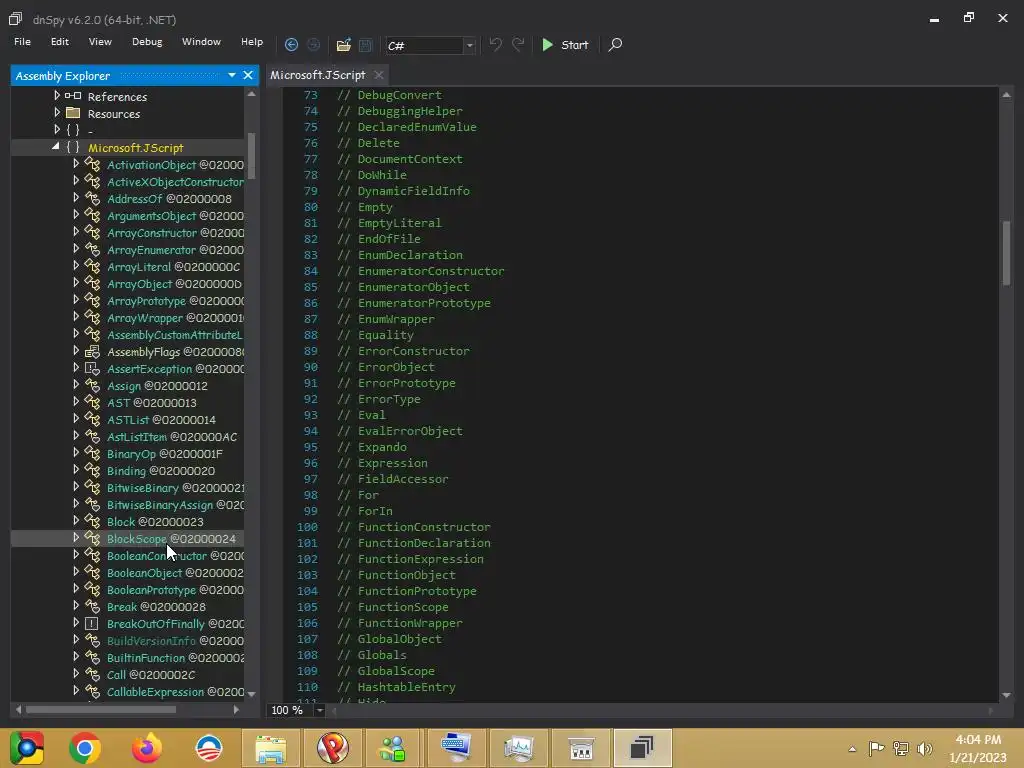Image resolution: width=1024 pixels, height=768 pixels.
Task: Click the Save All toolbar icon
Action: click(366, 45)
